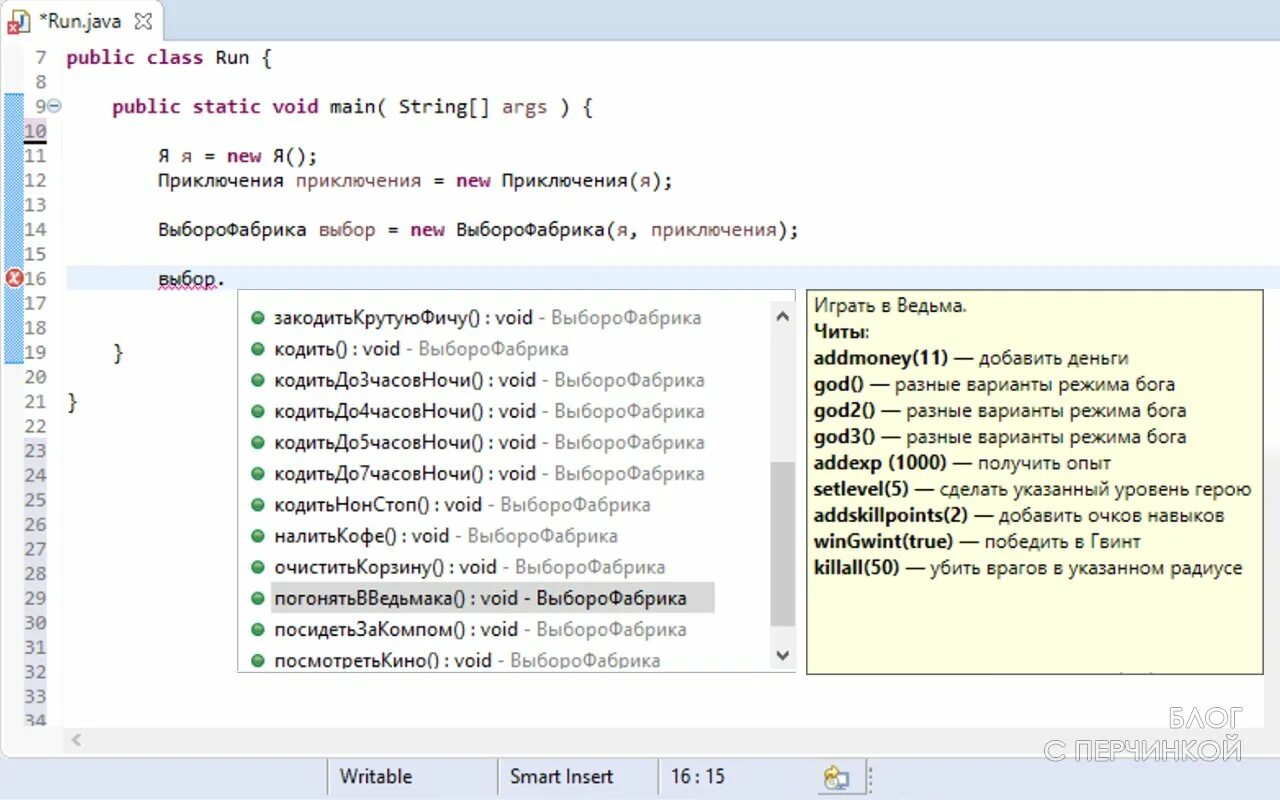Click addmoney(11) in the documentation popup

[881, 358]
